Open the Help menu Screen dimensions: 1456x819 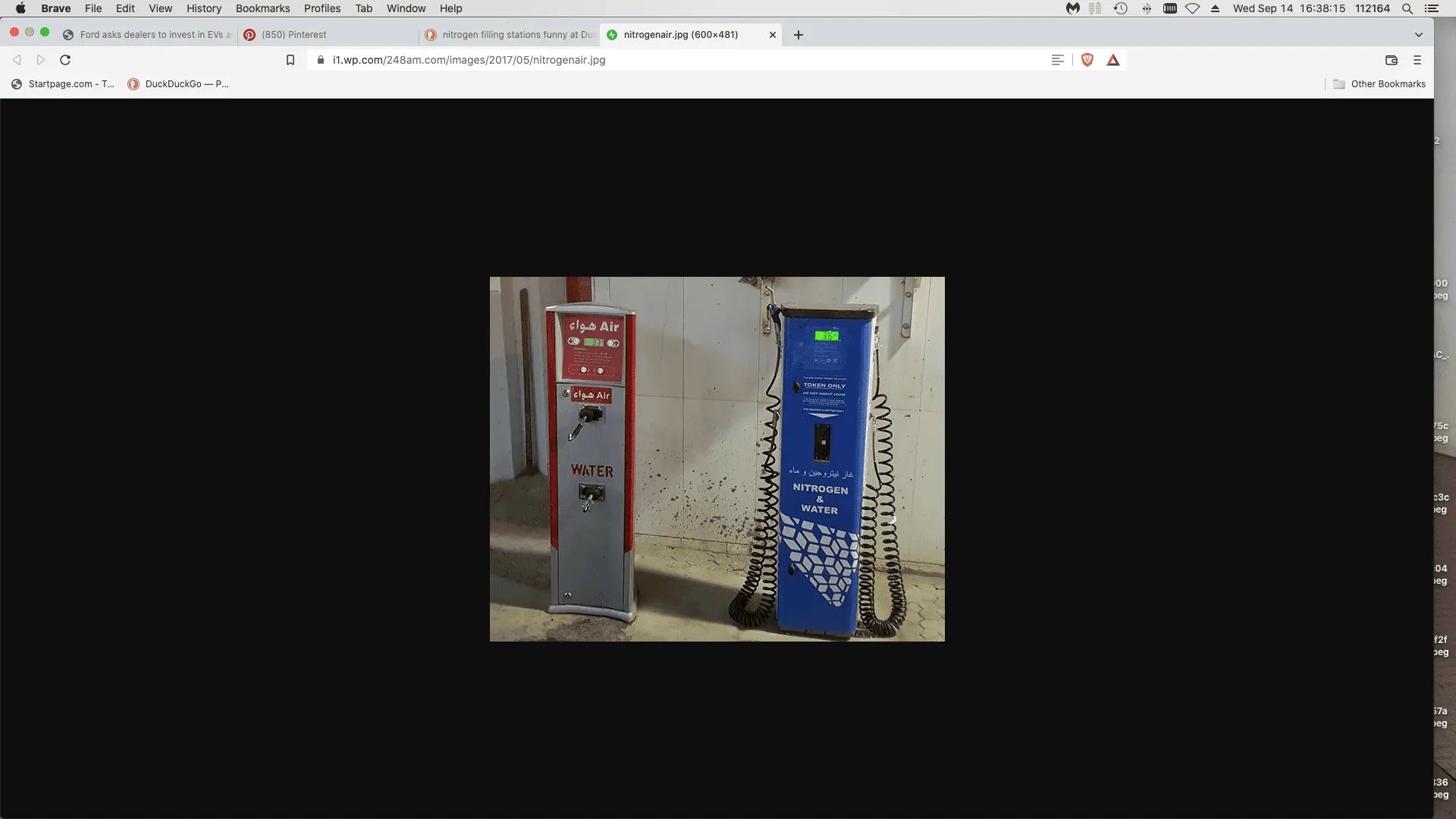(450, 8)
